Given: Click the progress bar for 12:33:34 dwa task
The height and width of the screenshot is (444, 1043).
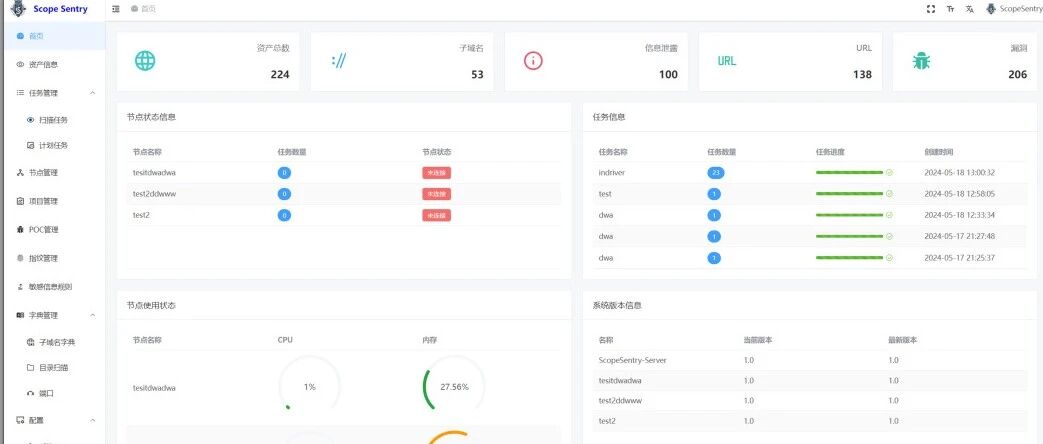Looking at the screenshot, I should [x=849, y=215].
